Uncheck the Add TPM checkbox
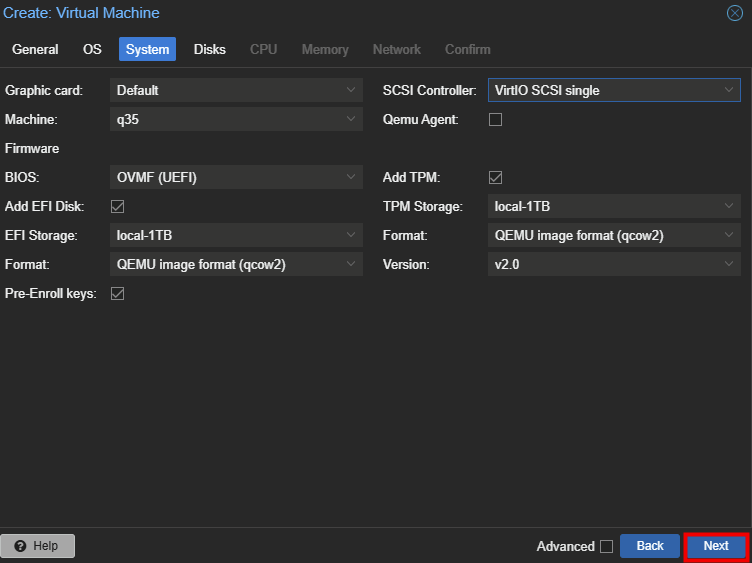 click(495, 177)
